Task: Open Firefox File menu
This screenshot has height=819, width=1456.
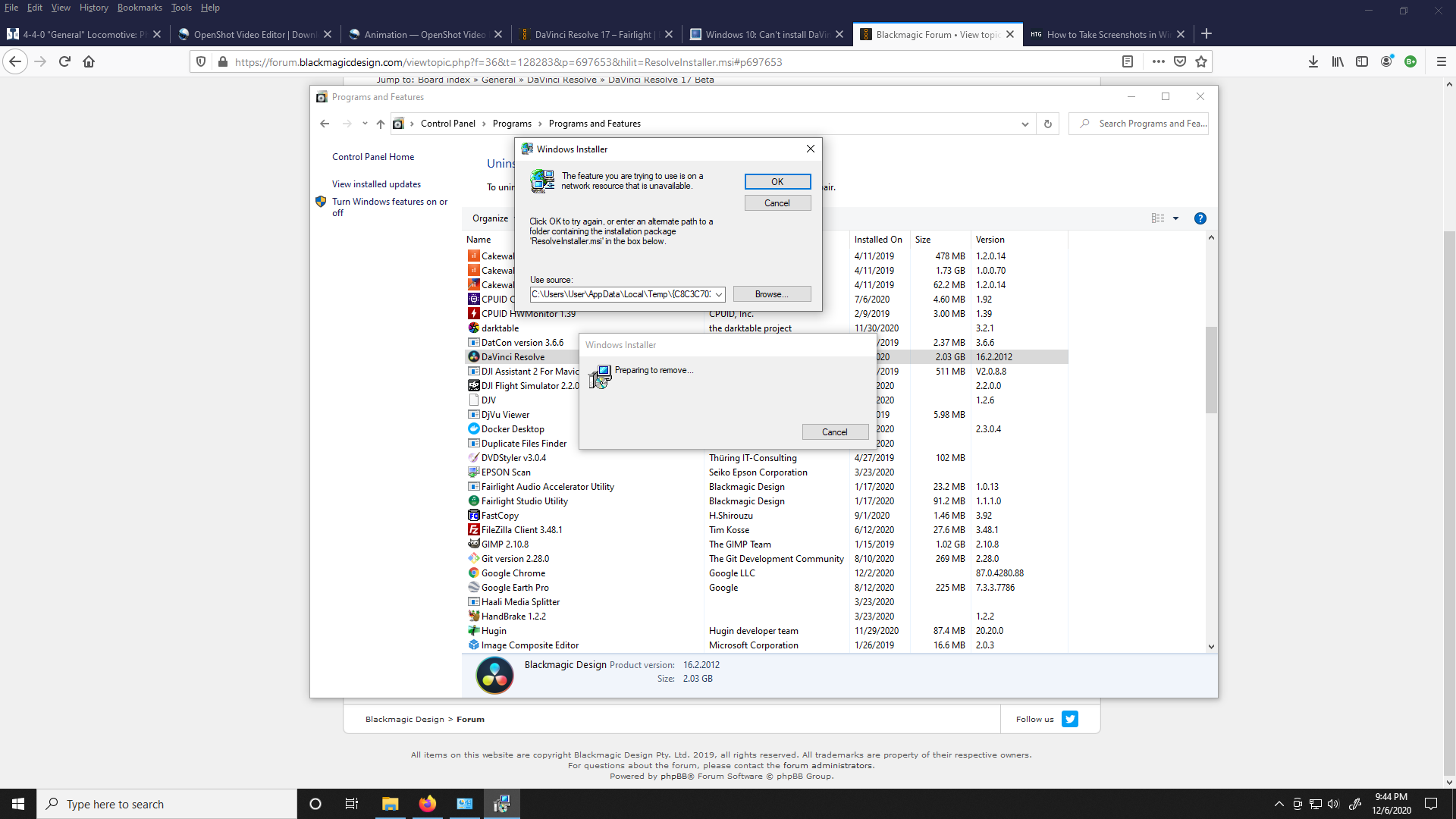Action: tap(11, 8)
